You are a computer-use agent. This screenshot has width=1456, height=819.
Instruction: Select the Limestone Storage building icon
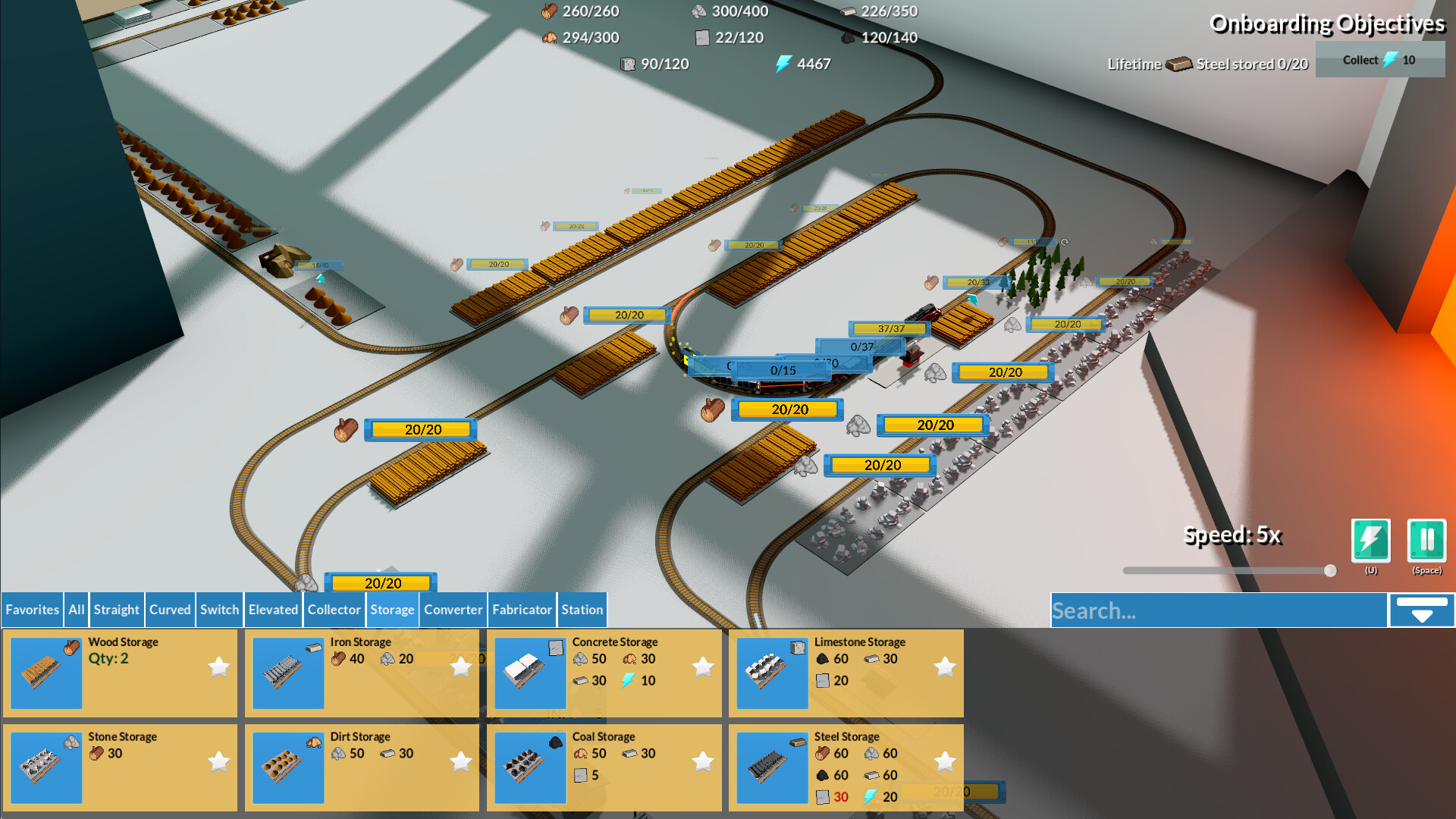[772, 672]
